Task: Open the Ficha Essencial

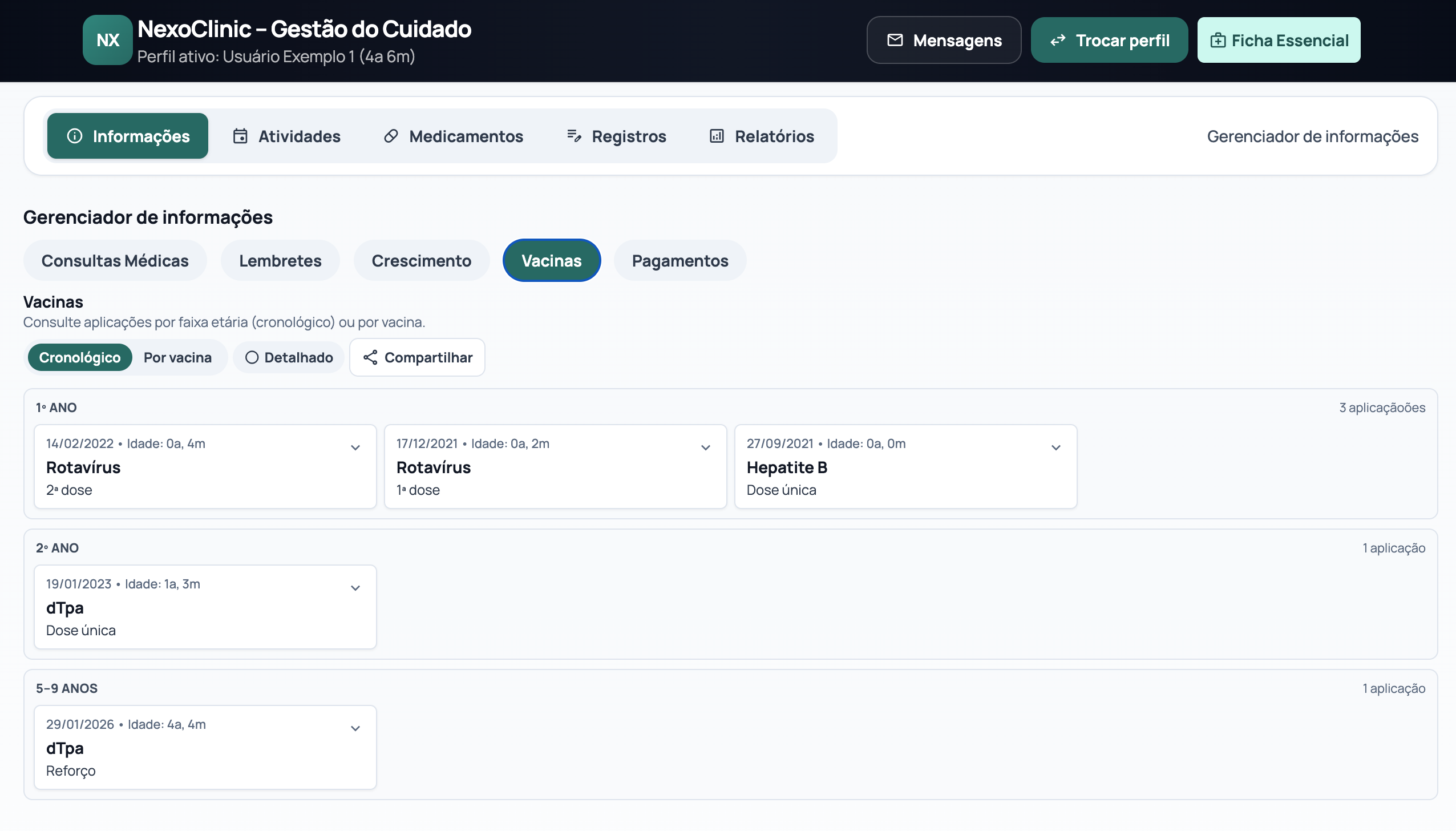Action: pos(1279,40)
